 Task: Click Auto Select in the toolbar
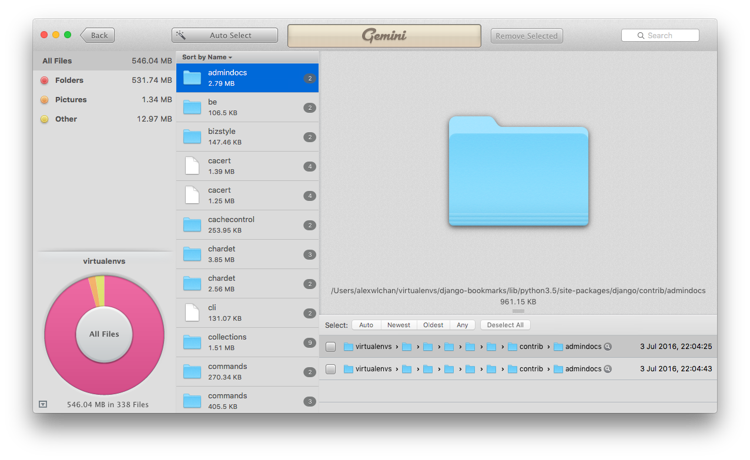pos(224,35)
